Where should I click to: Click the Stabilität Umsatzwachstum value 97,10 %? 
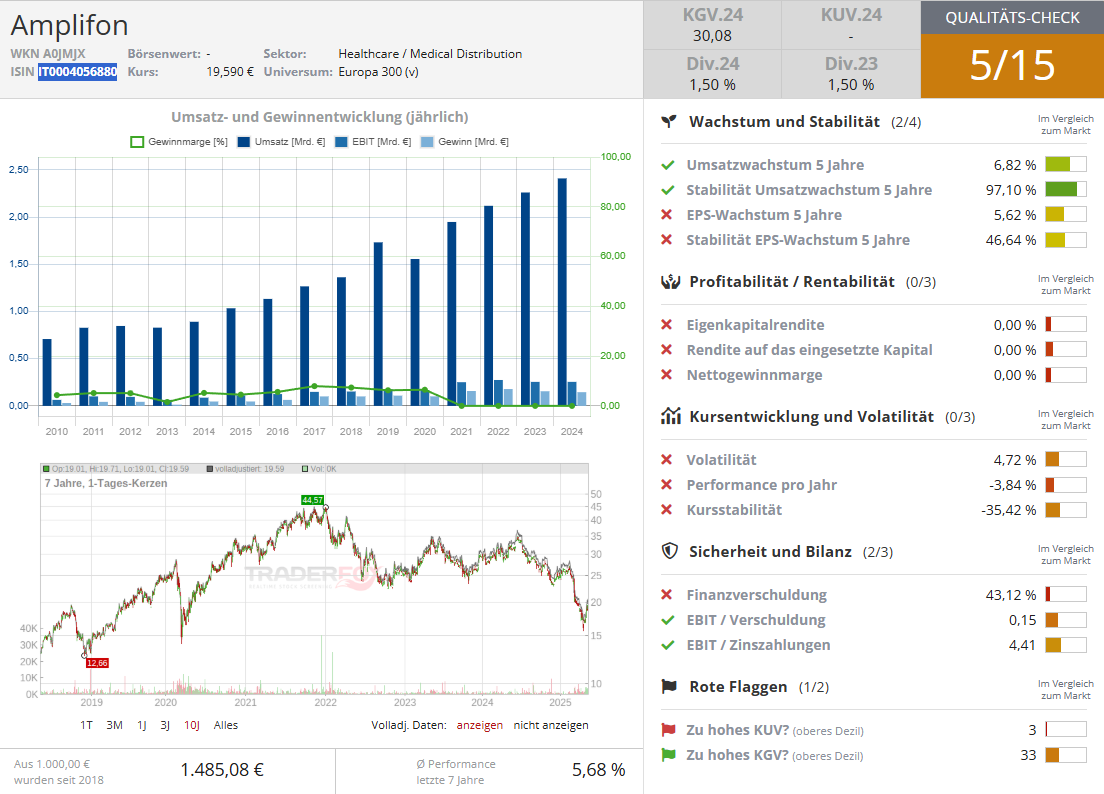1011,190
